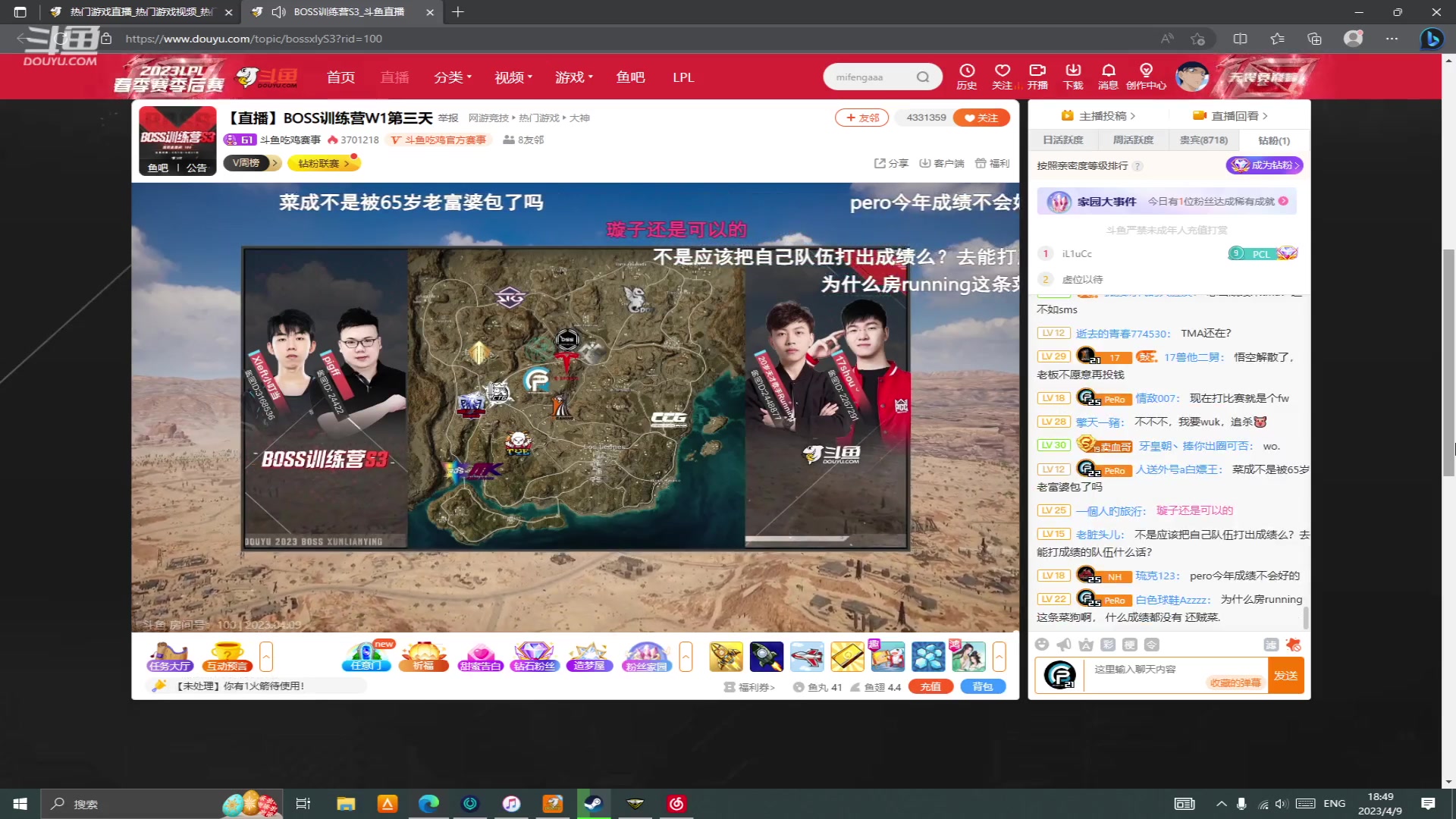Click the 举报 report link
The width and height of the screenshot is (1456, 819).
448,118
